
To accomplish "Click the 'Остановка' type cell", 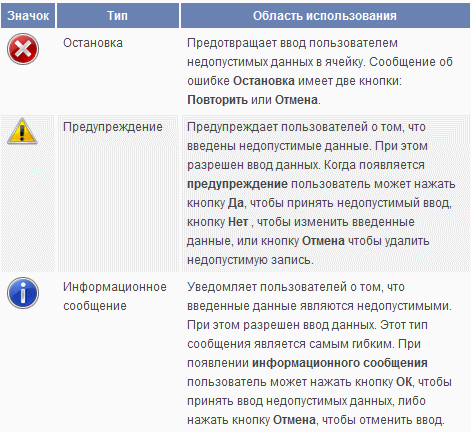I will click(93, 43).
